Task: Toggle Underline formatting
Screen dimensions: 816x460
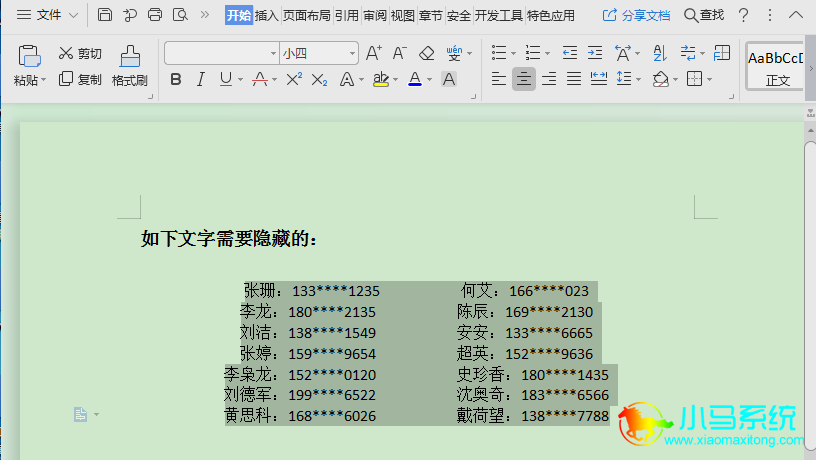Action: 226,79
